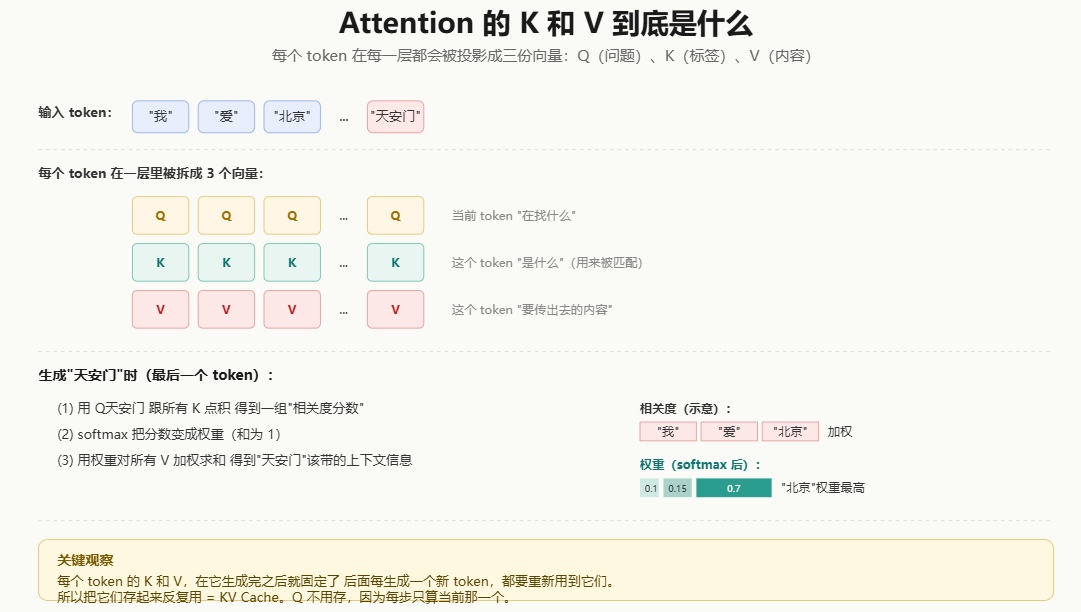
Task: Click the "相关度（示意）:" label
Action: 686,409
